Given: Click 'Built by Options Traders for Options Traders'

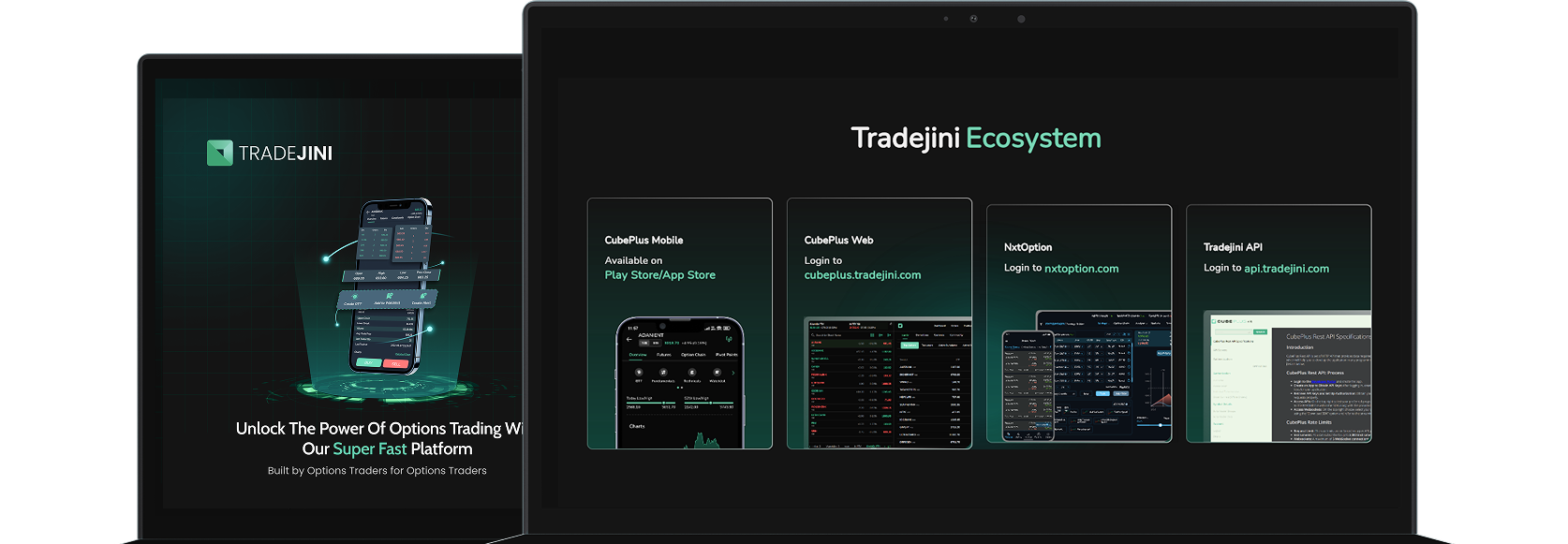Looking at the screenshot, I should [377, 471].
